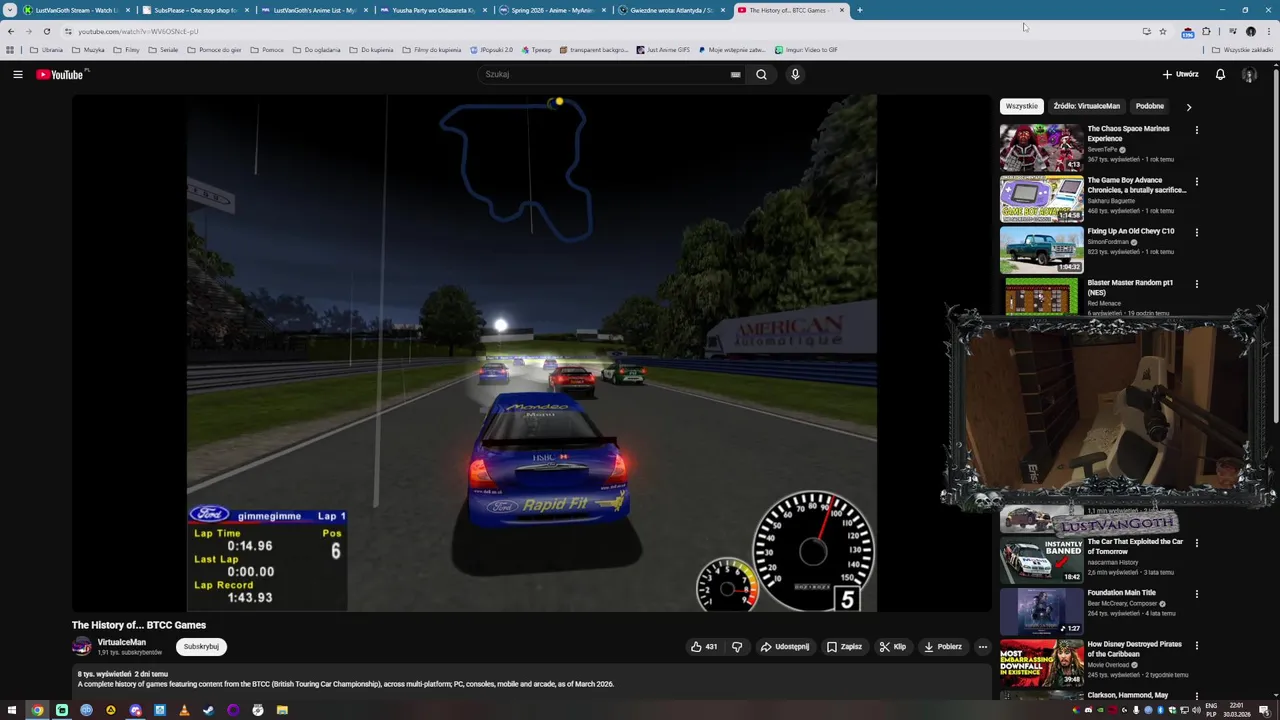The image size is (1280, 720).
Task: Click the Utwórz create button
Action: (x=1180, y=74)
